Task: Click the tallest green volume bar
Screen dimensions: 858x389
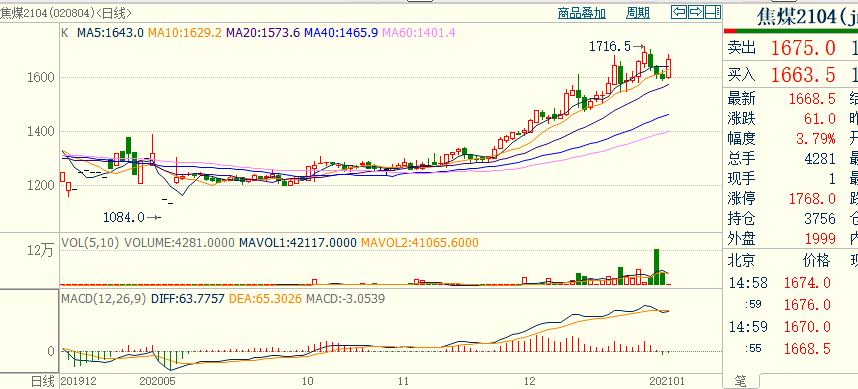Action: pyautogui.click(x=656, y=267)
